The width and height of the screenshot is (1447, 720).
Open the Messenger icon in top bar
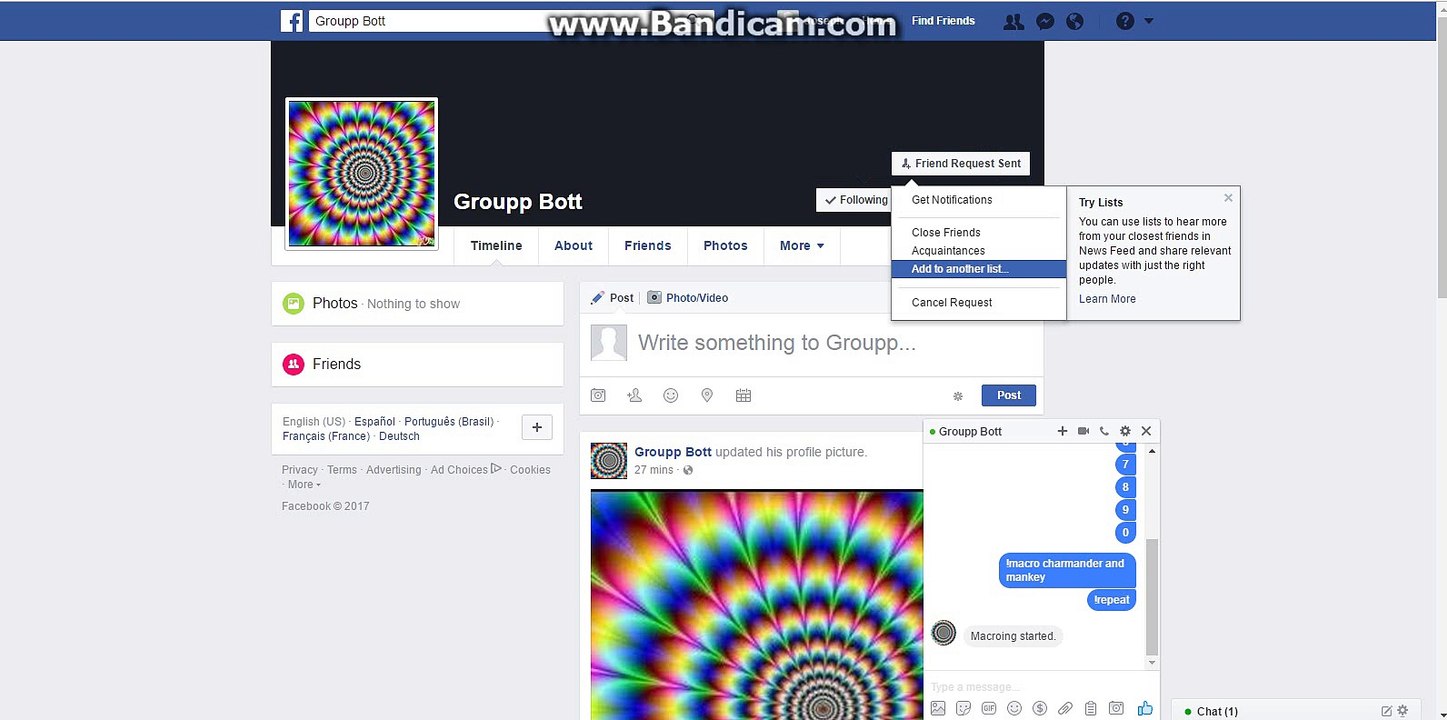pyautogui.click(x=1044, y=21)
